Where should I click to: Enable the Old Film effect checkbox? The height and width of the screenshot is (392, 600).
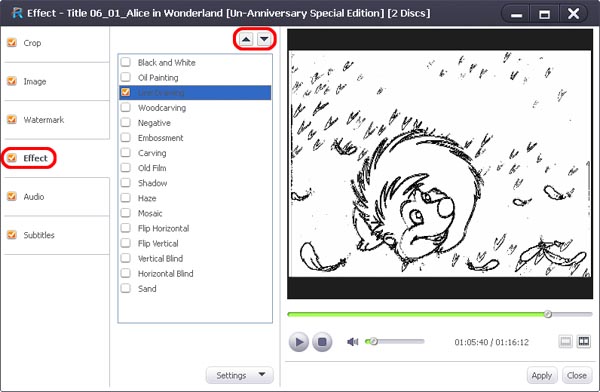[126, 168]
